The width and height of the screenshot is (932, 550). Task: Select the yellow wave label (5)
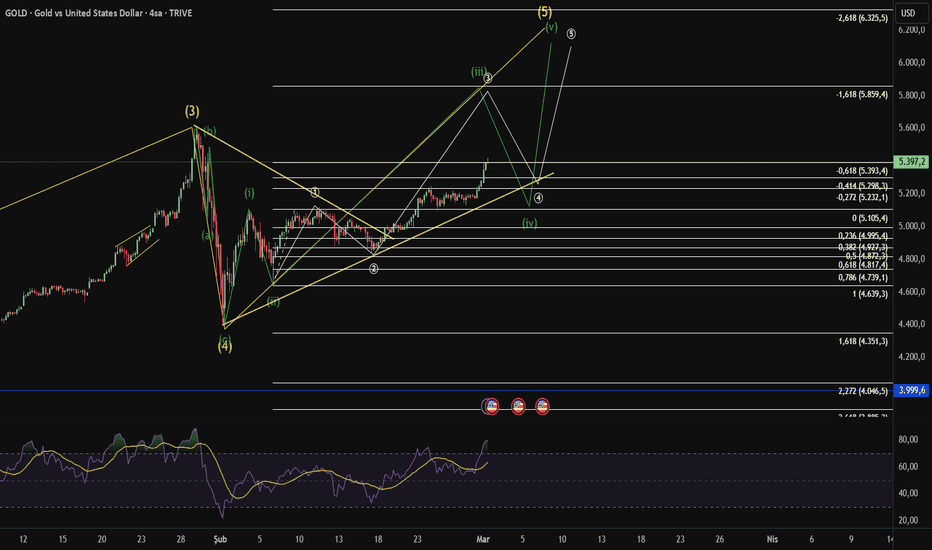pos(545,11)
